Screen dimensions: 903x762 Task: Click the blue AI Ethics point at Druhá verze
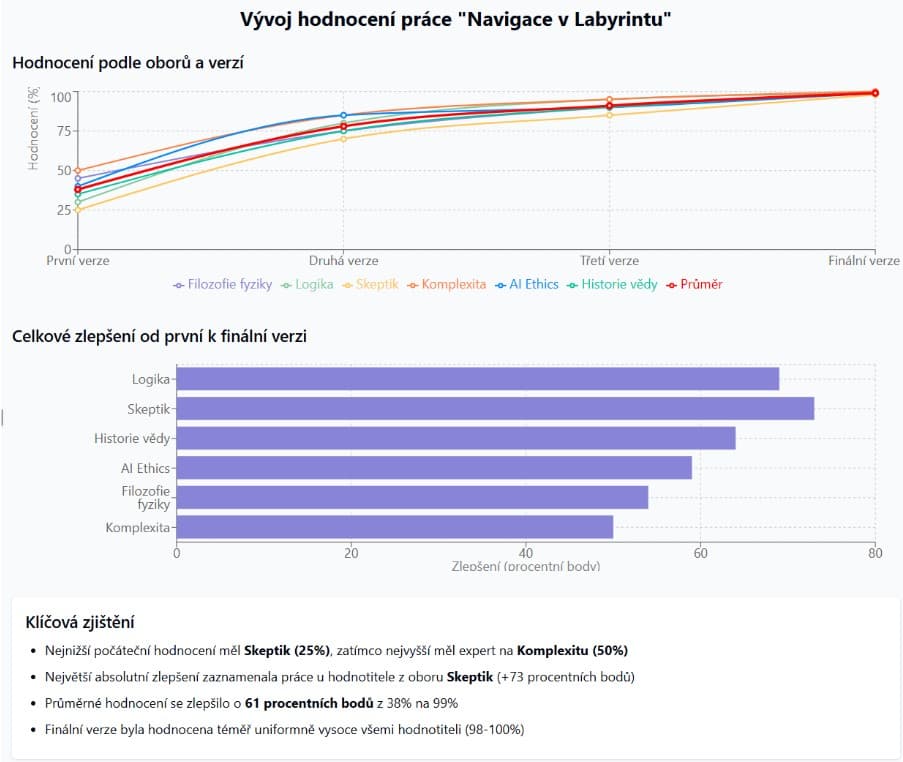(343, 115)
